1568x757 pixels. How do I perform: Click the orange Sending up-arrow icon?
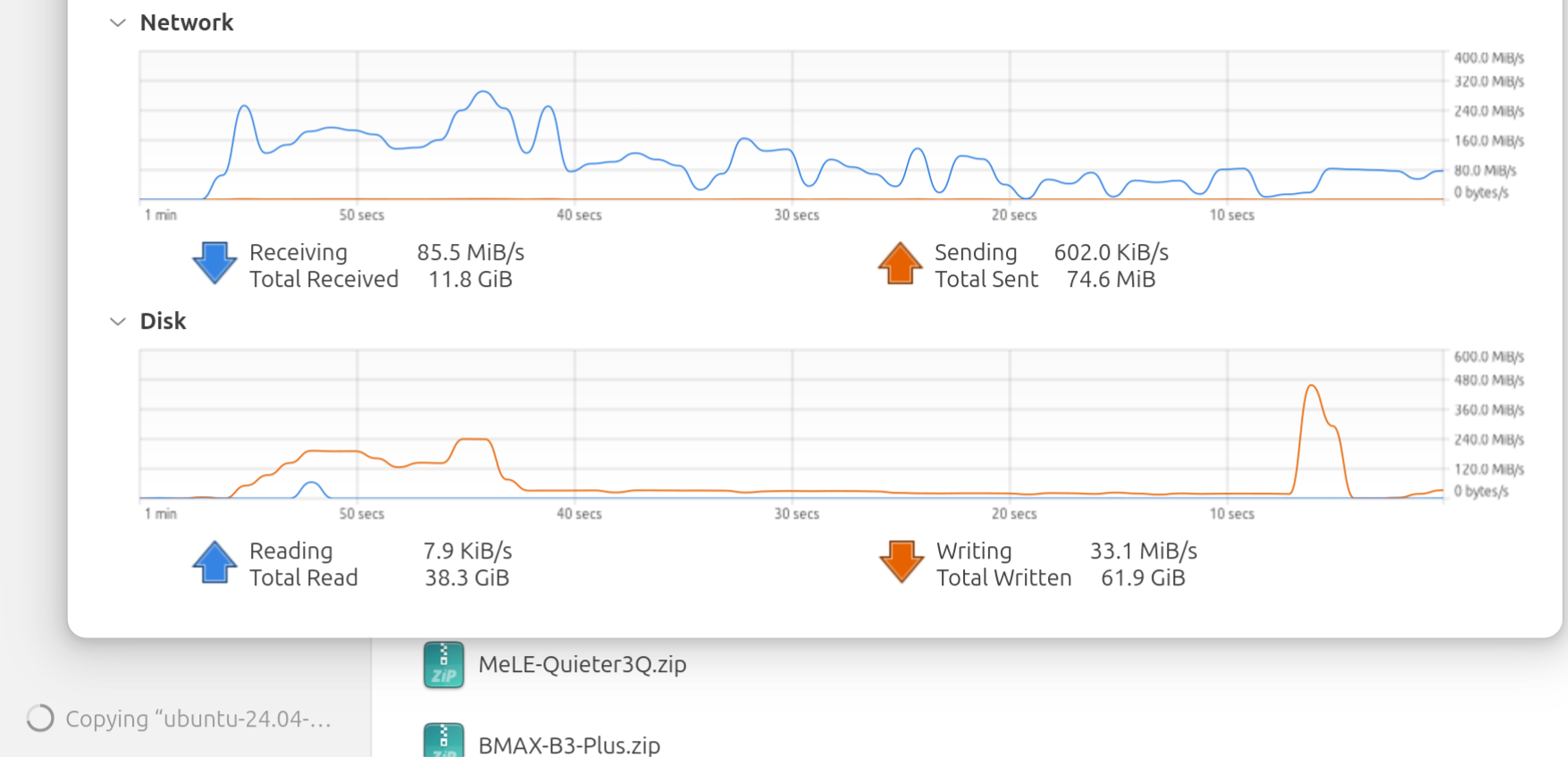point(900,264)
